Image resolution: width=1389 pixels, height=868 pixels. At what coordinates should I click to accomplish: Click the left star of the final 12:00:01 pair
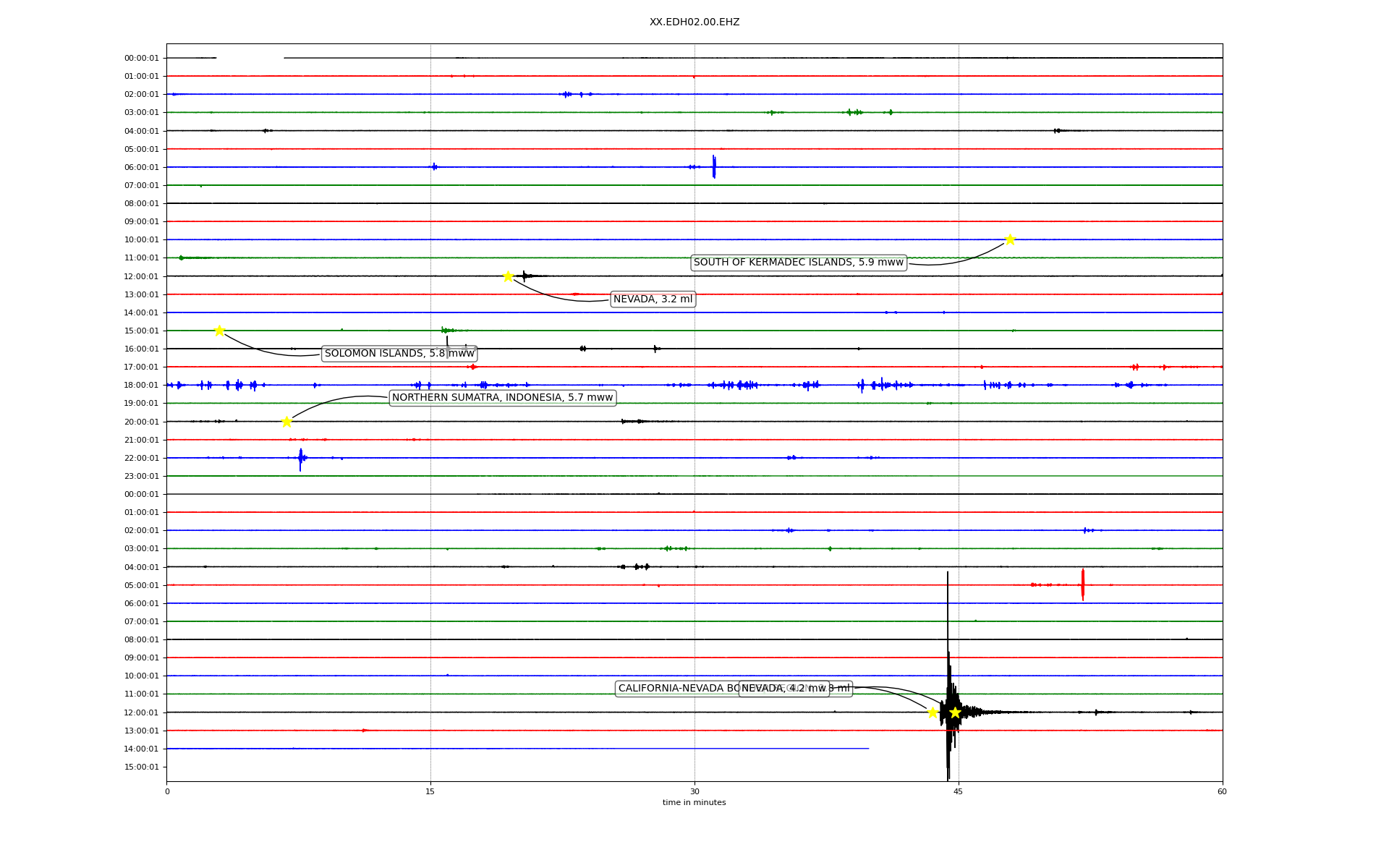933,712
